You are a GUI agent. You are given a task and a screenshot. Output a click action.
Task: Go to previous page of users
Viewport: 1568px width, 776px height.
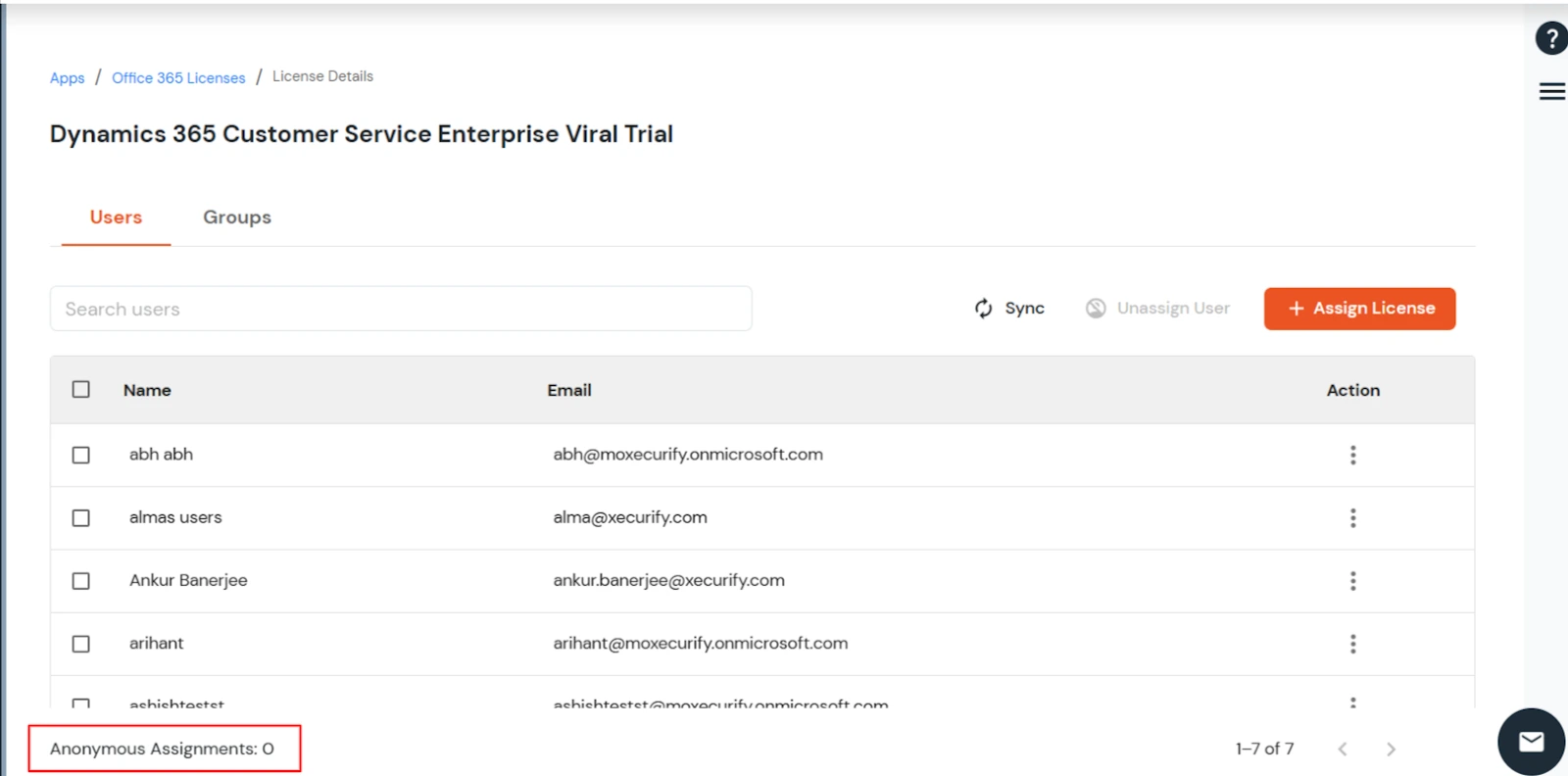(x=1343, y=750)
